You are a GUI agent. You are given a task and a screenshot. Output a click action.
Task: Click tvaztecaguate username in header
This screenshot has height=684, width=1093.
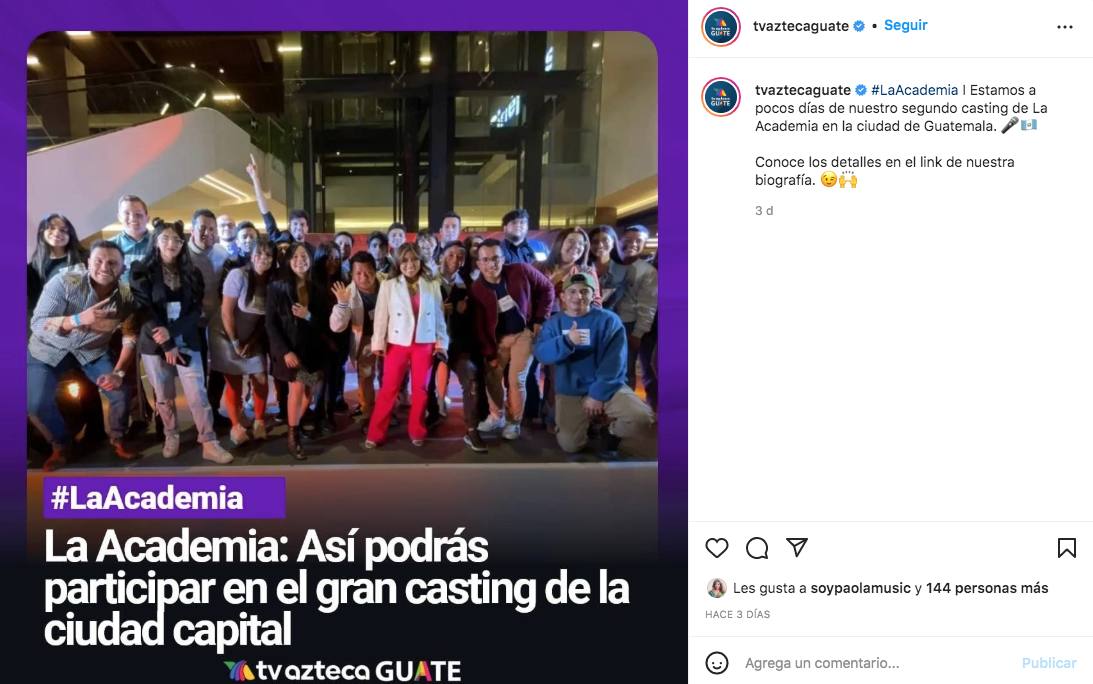[x=801, y=26]
